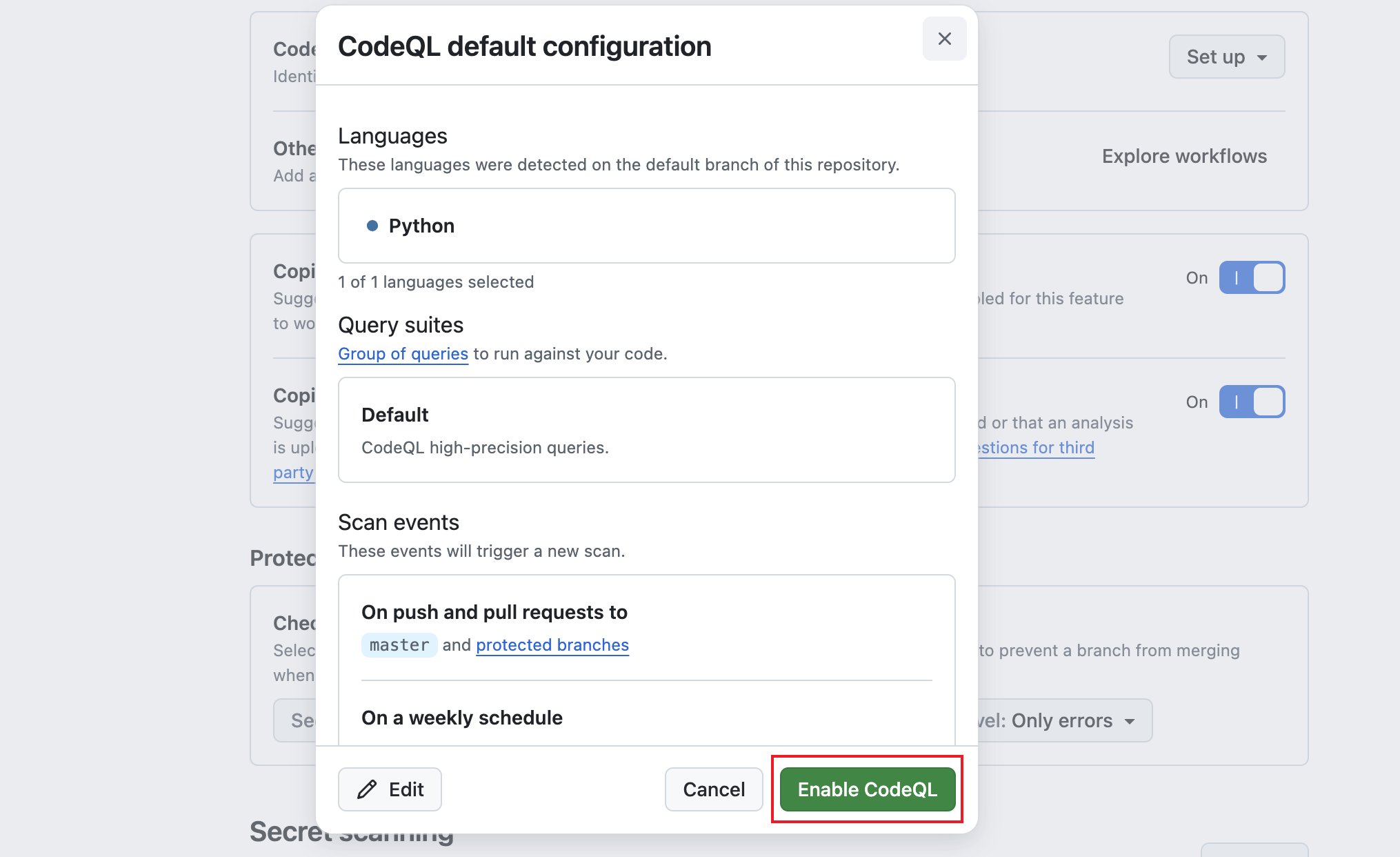Open the protected branches link
The width and height of the screenshot is (1400, 857).
pos(552,645)
